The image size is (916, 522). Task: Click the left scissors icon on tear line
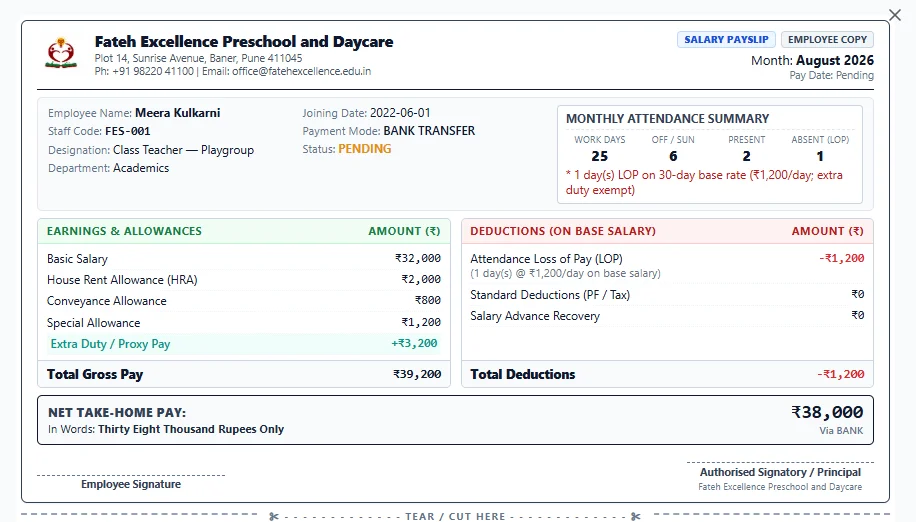pyautogui.click(x=273, y=517)
